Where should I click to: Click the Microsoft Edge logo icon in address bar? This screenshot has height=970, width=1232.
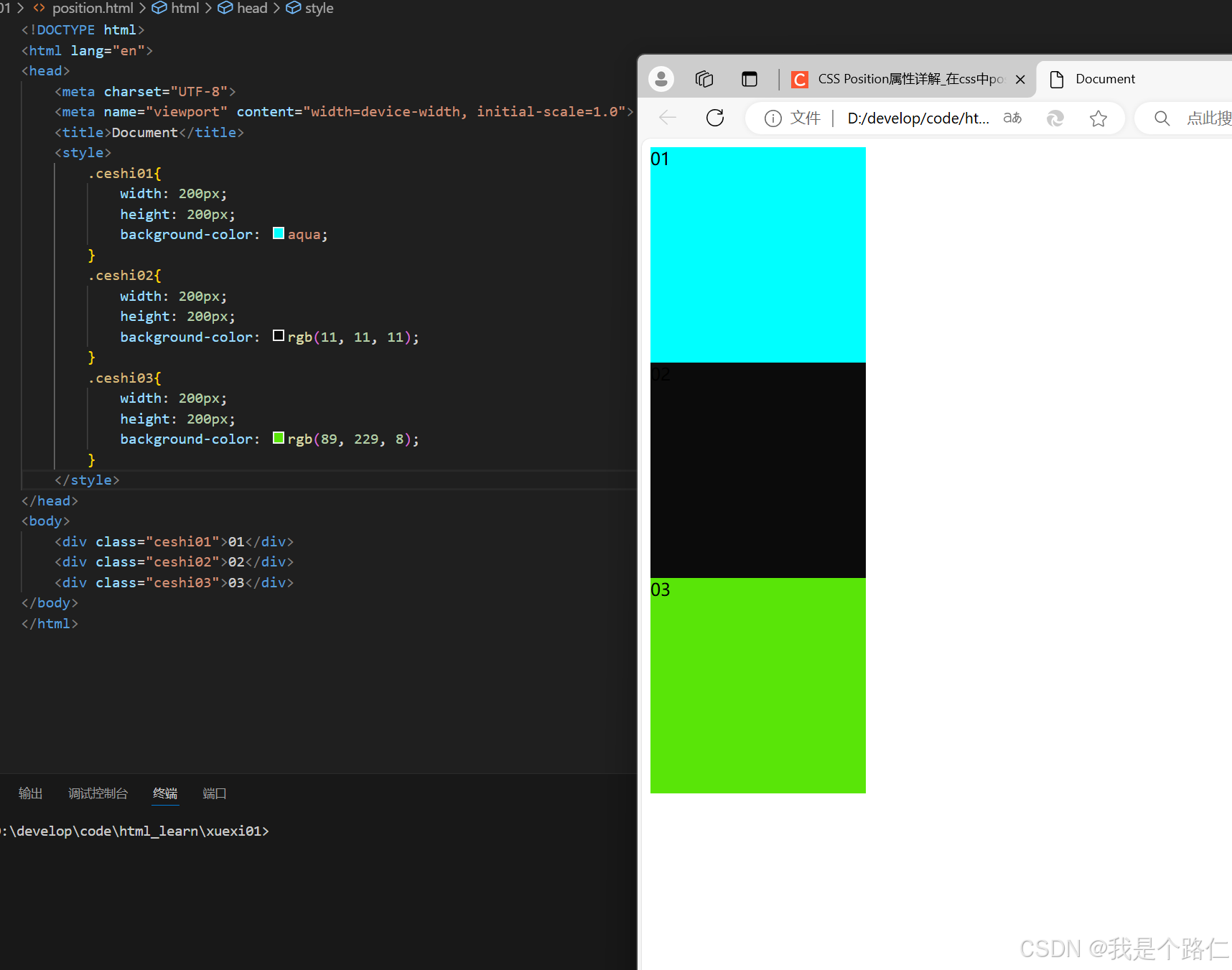(1055, 118)
